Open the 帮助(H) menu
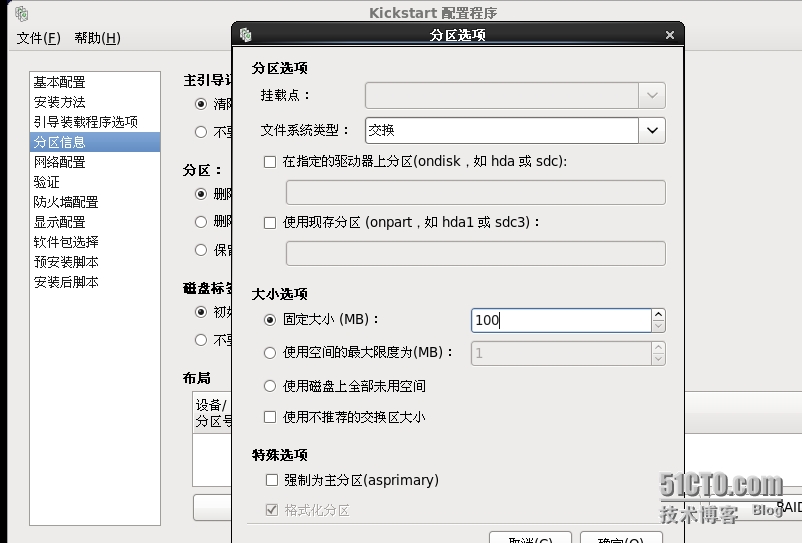The width and height of the screenshot is (802, 543). tap(97, 38)
